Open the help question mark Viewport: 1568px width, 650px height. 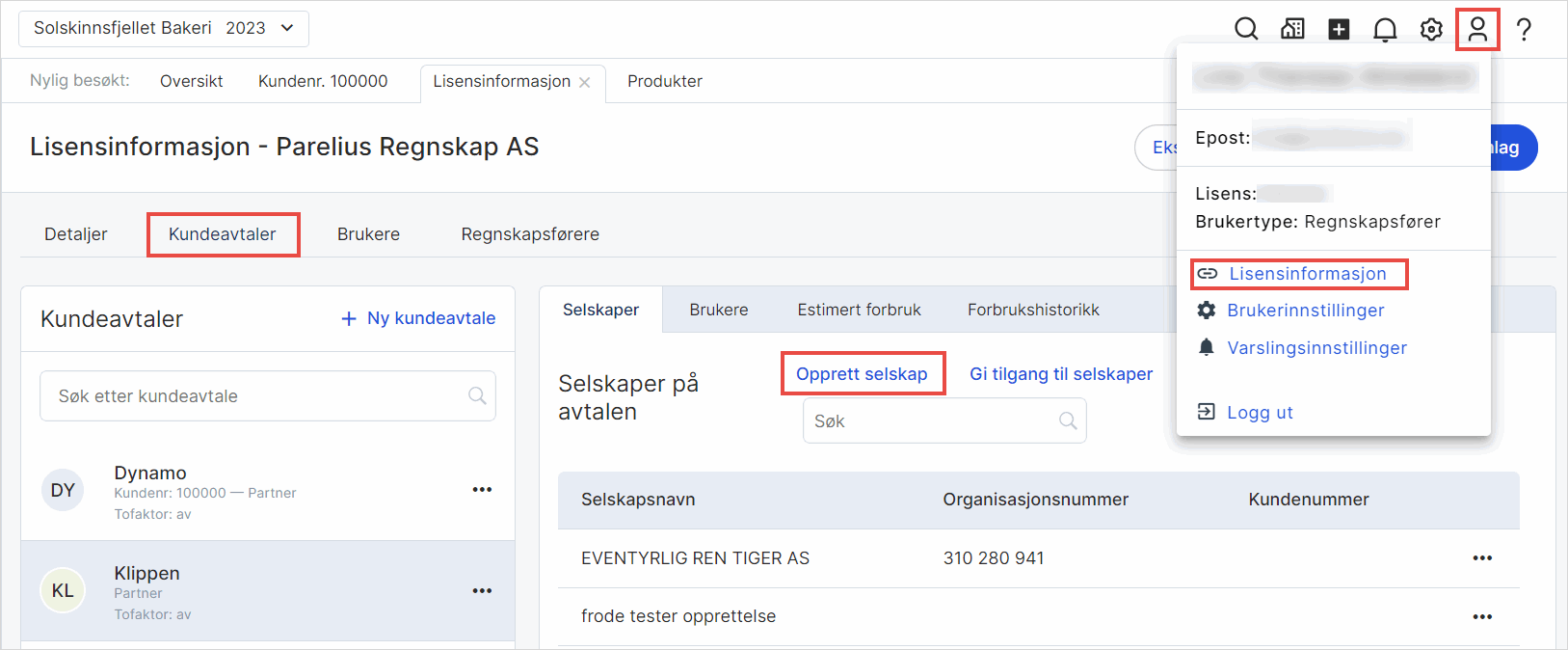pos(1524,29)
